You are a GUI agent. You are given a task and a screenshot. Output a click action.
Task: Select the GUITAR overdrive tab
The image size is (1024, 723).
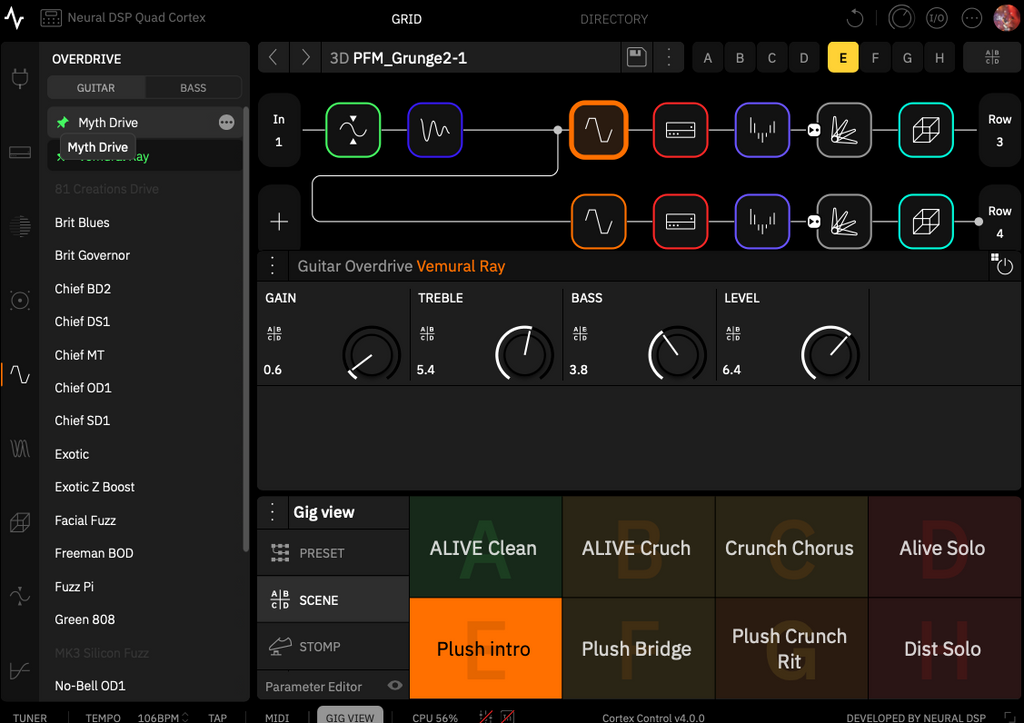coord(96,88)
